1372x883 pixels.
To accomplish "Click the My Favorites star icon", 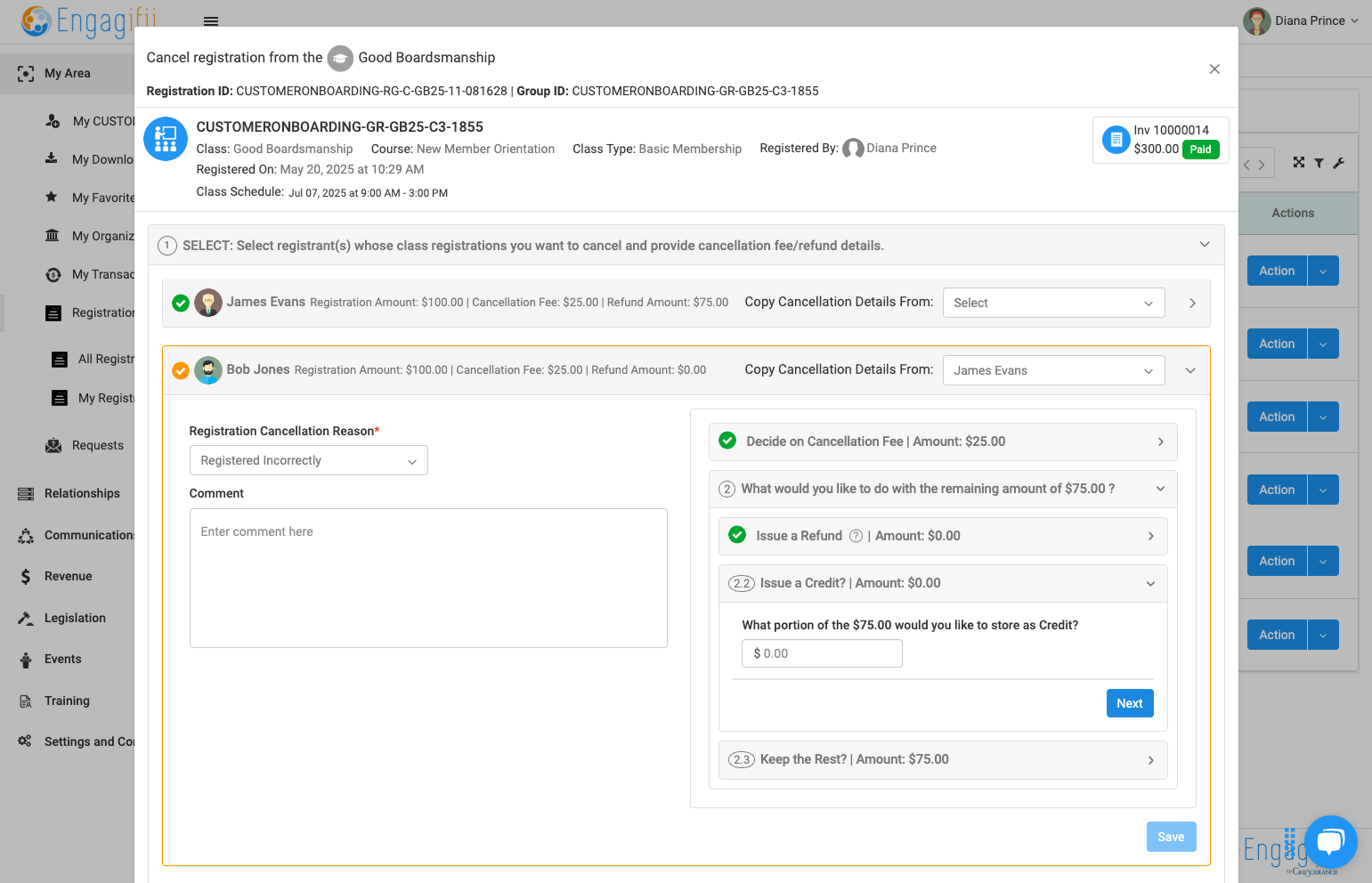I will (x=52, y=197).
